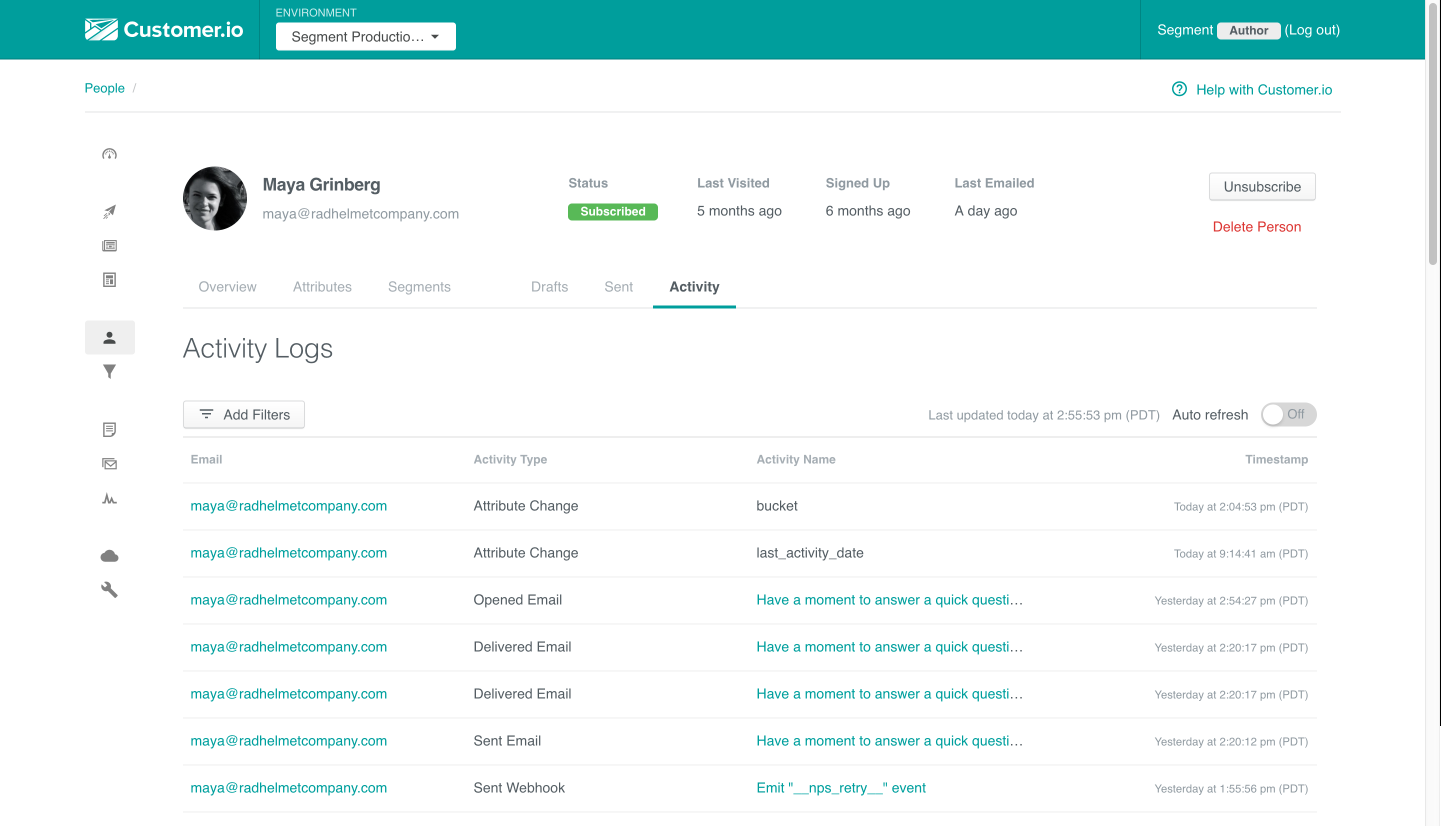
Task: Open the newsletters icon in sidebar
Action: click(x=110, y=246)
